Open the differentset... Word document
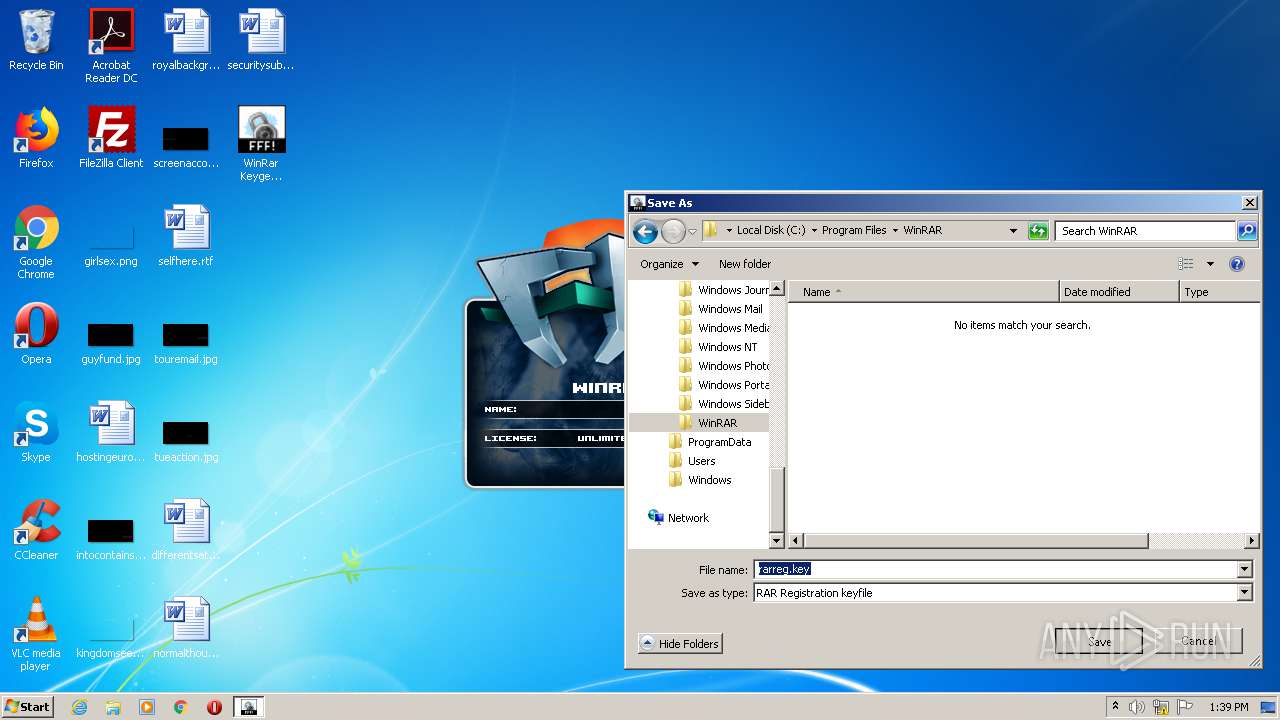The height and width of the screenshot is (720, 1280). click(186, 531)
